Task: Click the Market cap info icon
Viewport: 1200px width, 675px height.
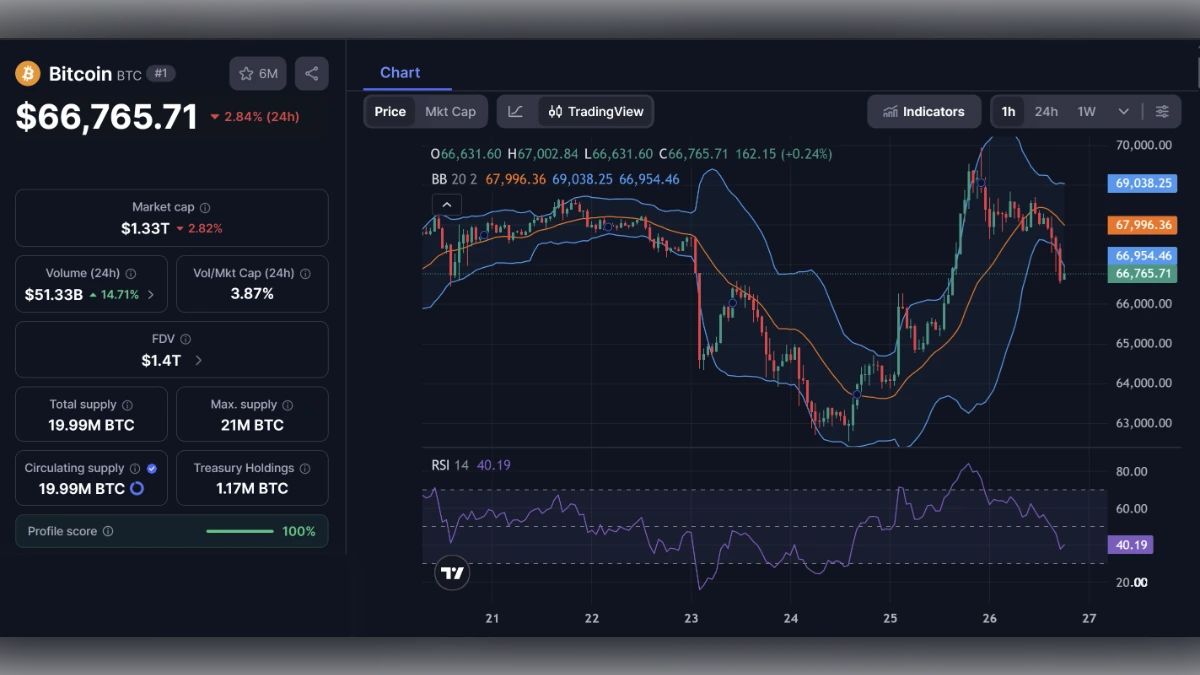Action: pyautogui.click(x=207, y=207)
